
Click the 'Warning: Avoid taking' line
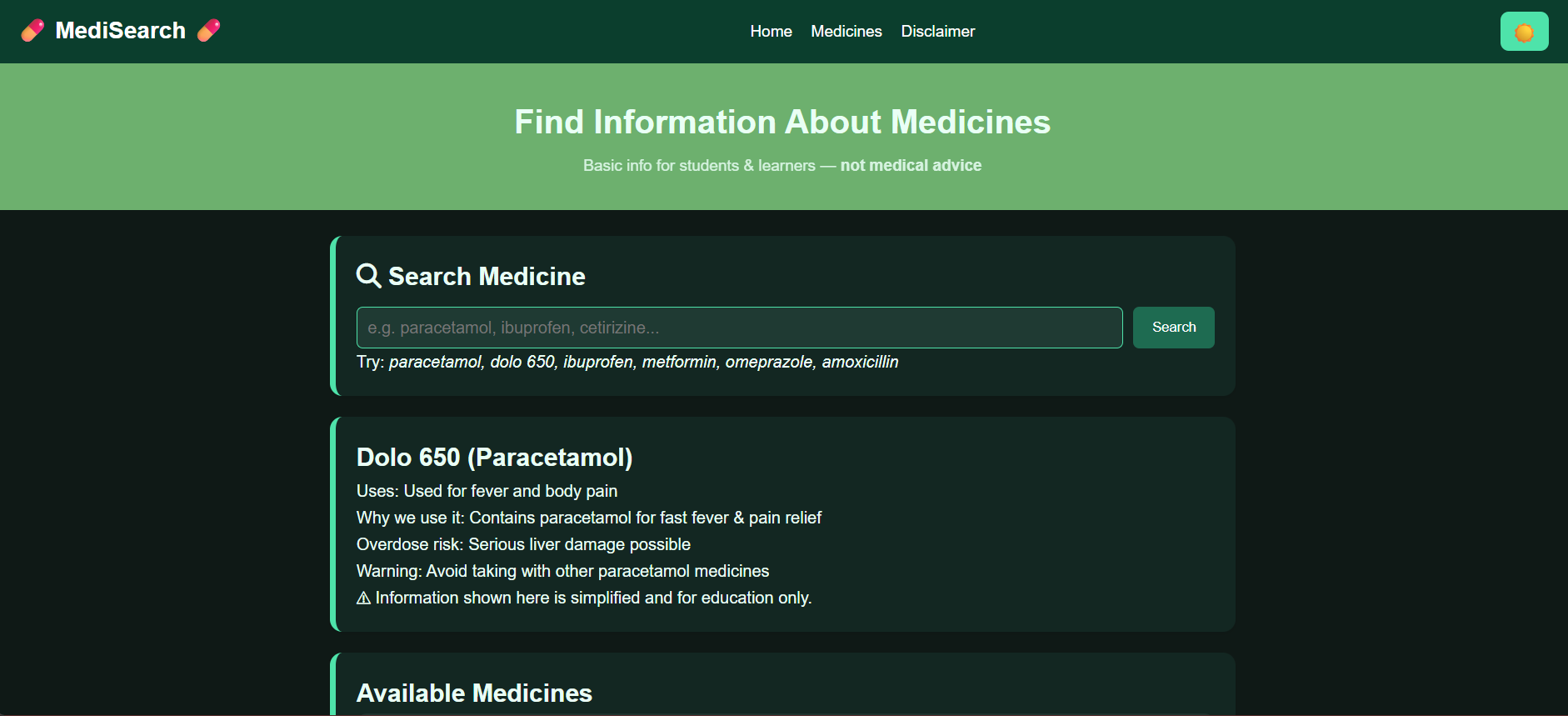pos(562,571)
